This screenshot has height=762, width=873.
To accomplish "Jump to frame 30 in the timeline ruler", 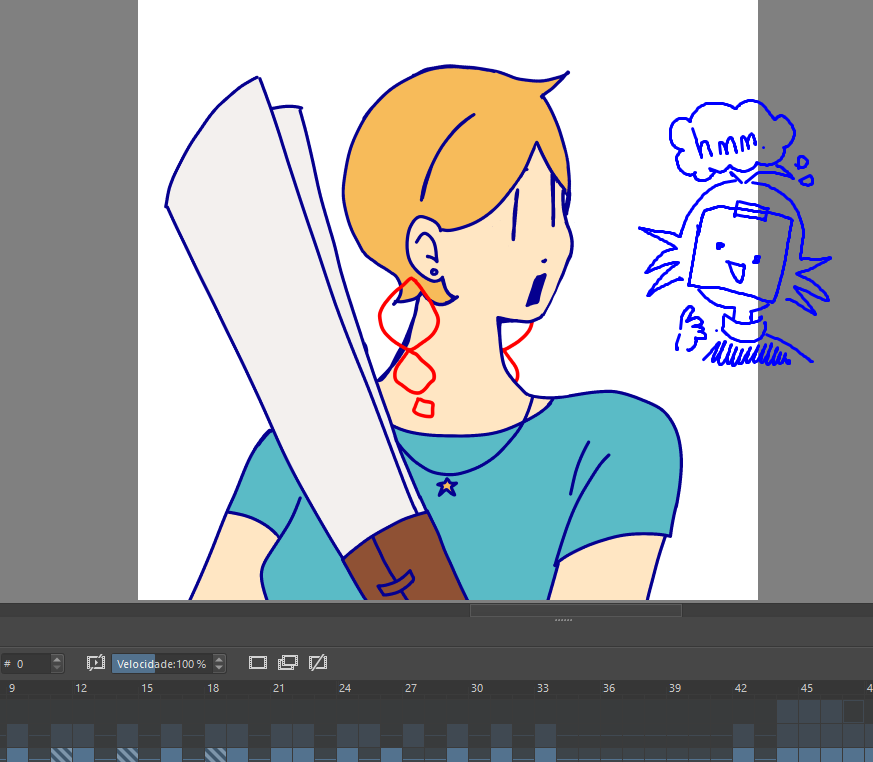I will coord(477,688).
